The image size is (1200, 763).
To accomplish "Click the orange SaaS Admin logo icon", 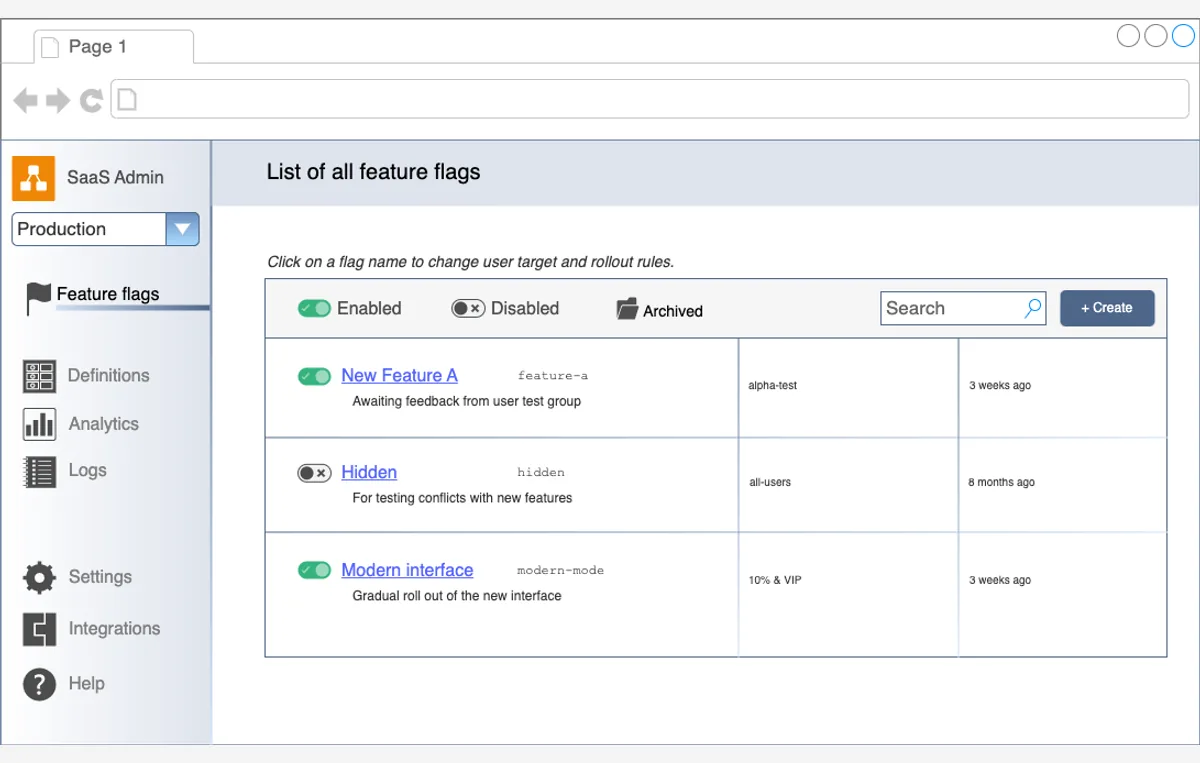I will coord(33,178).
